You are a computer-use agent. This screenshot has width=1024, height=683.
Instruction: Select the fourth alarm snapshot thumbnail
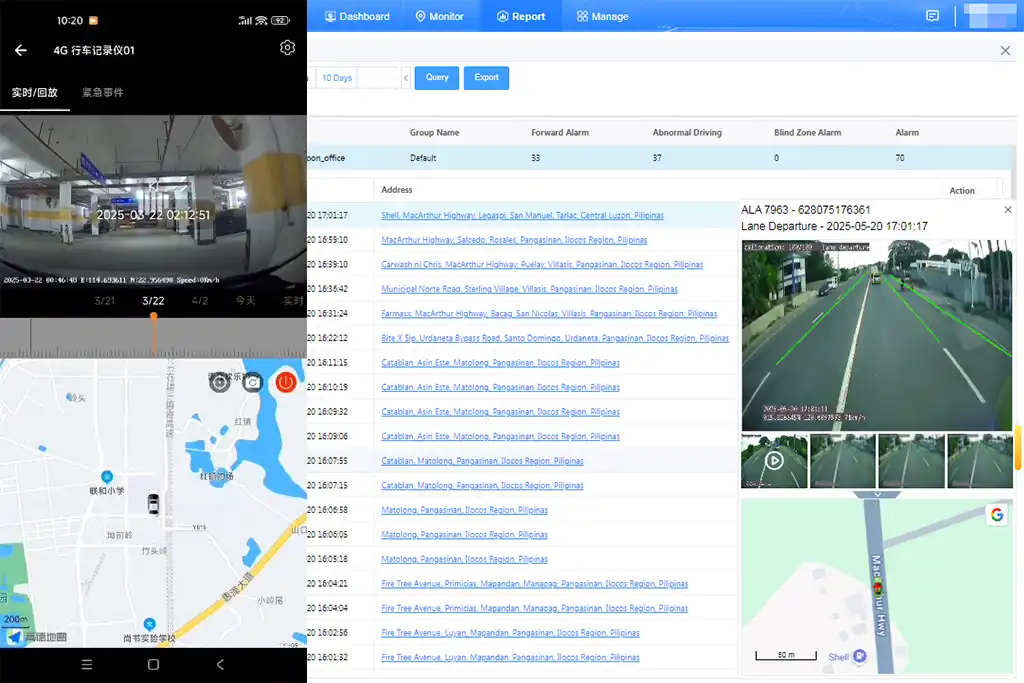(x=980, y=461)
